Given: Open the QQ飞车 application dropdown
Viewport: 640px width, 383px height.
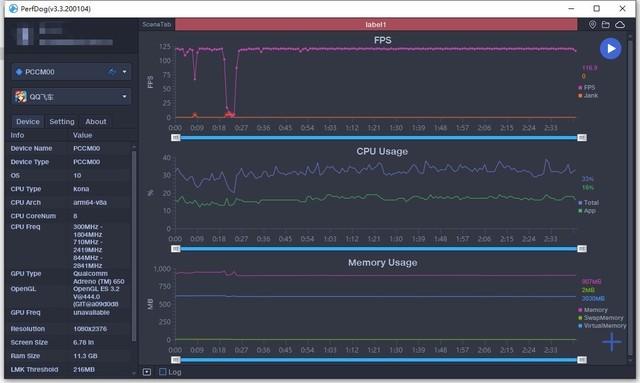Looking at the screenshot, I should tap(124, 97).
